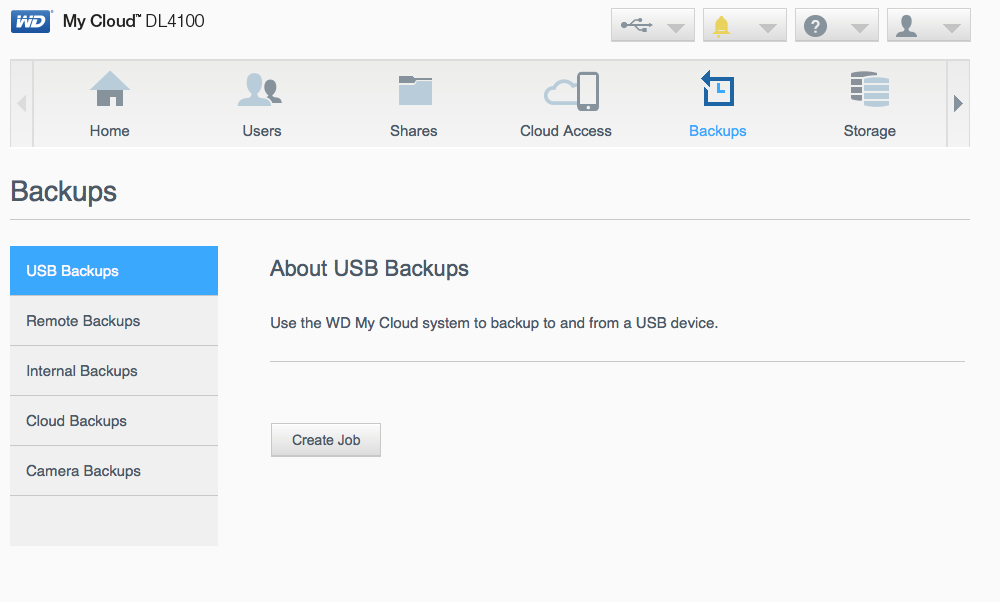Click the Shares folder icon
This screenshot has width=1000, height=602.
pos(415,90)
